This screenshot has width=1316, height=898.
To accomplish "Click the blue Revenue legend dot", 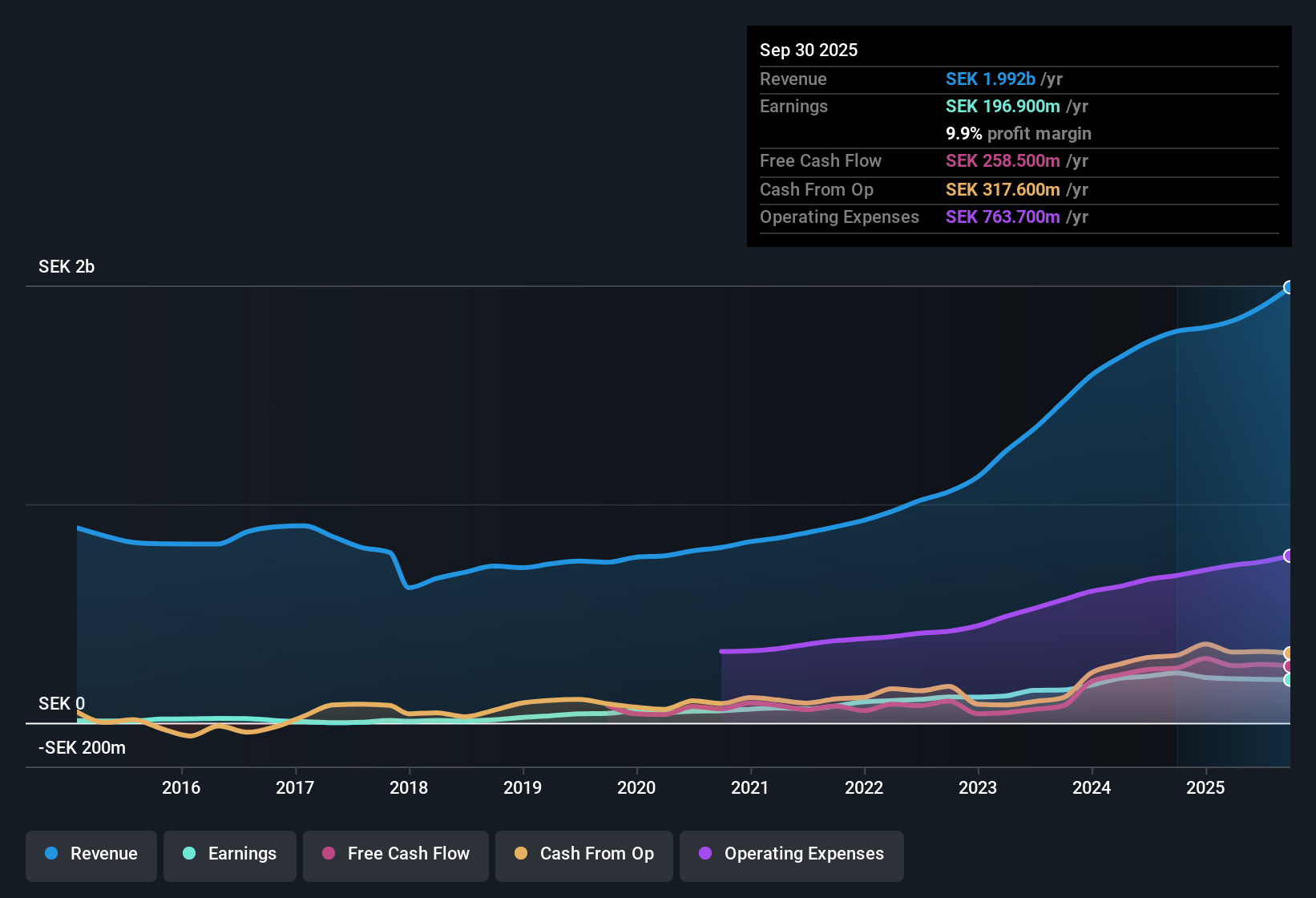I will (x=50, y=854).
